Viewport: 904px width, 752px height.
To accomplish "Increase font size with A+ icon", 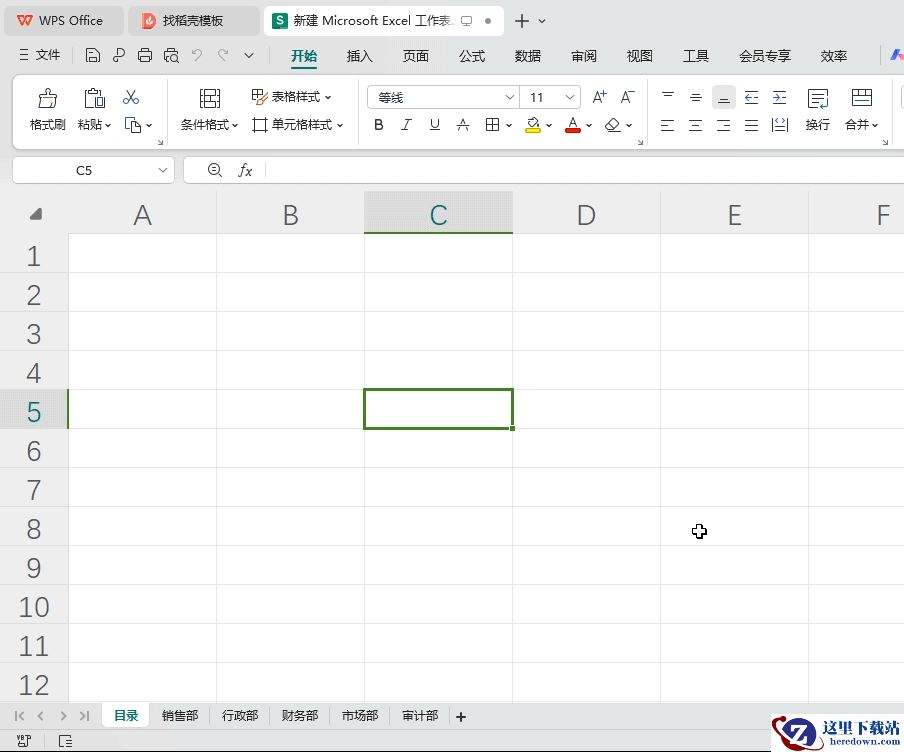I will click(x=600, y=97).
